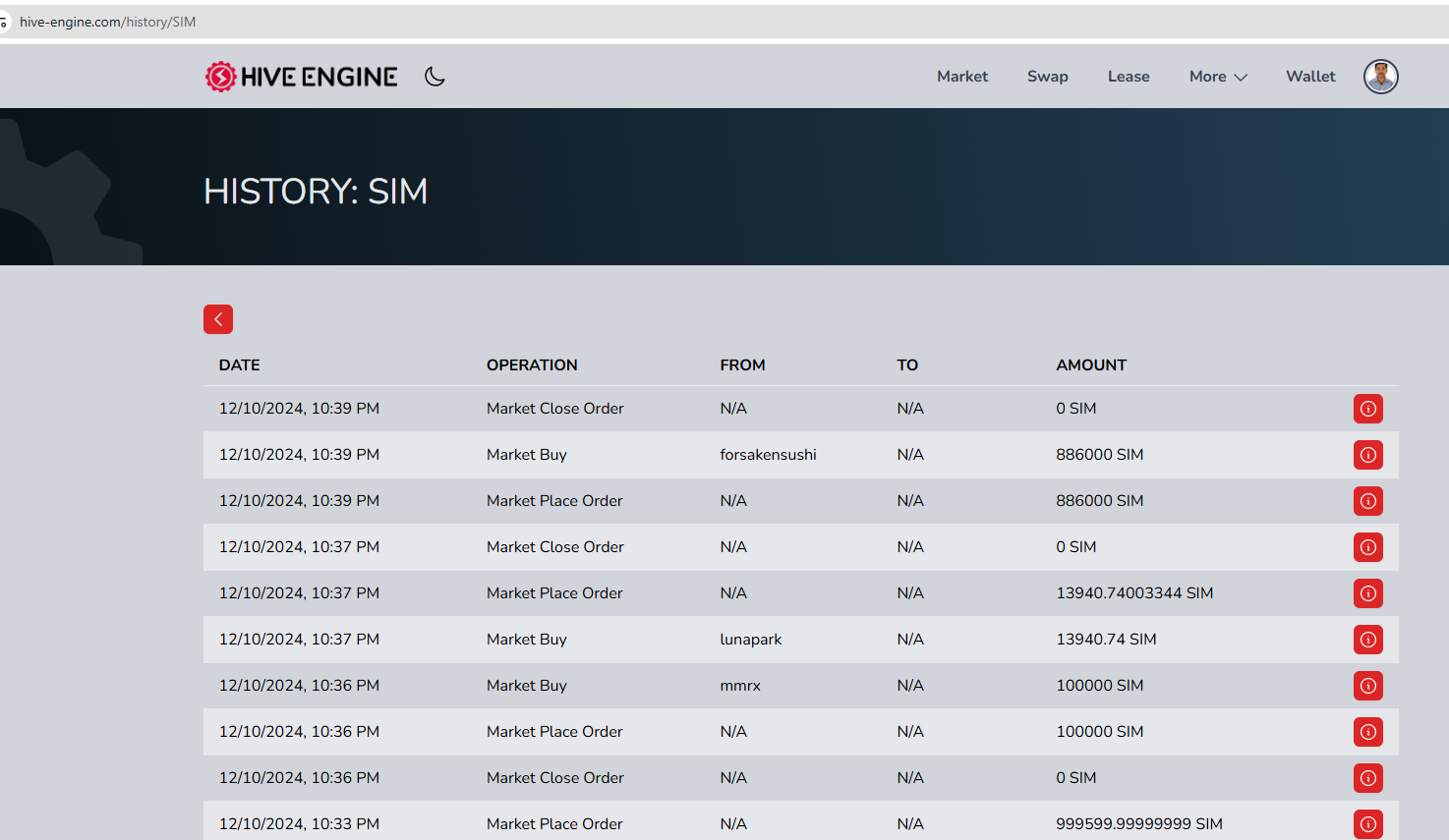Show info for first 10:39 PM Market Close Order

coord(1368,409)
